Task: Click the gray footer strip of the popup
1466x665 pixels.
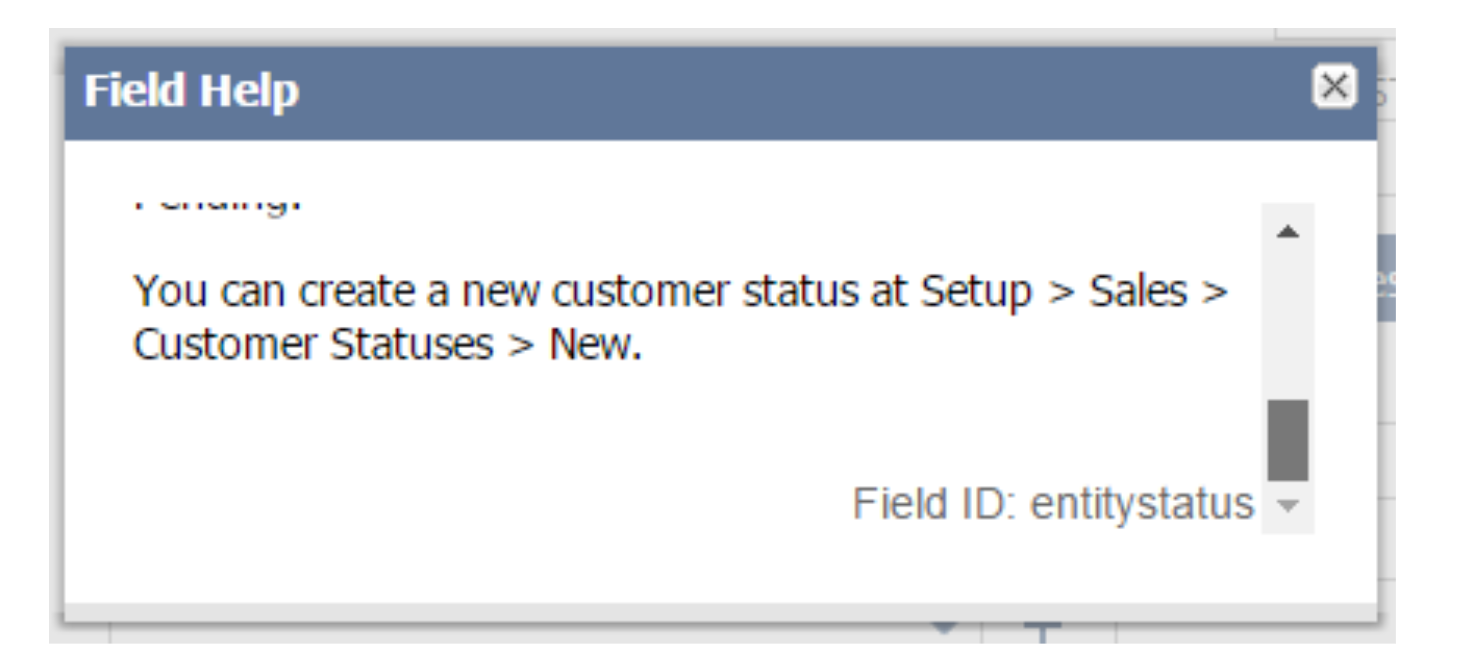Action: pyautogui.click(x=720, y=610)
